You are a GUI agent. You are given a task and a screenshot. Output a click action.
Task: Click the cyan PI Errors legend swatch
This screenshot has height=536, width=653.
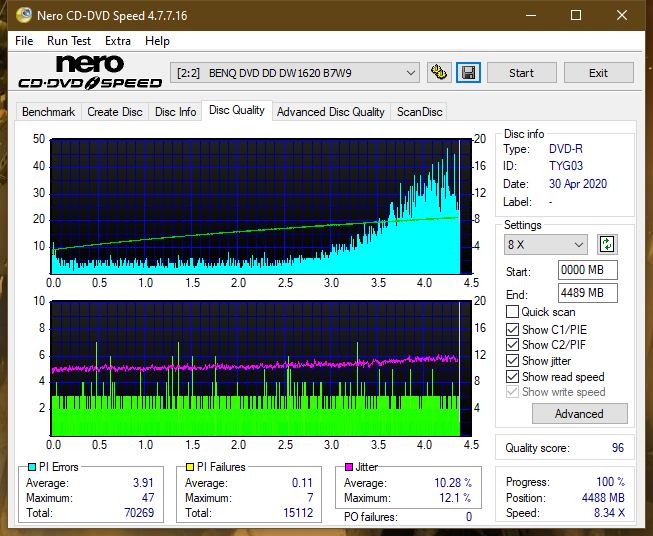pos(32,467)
